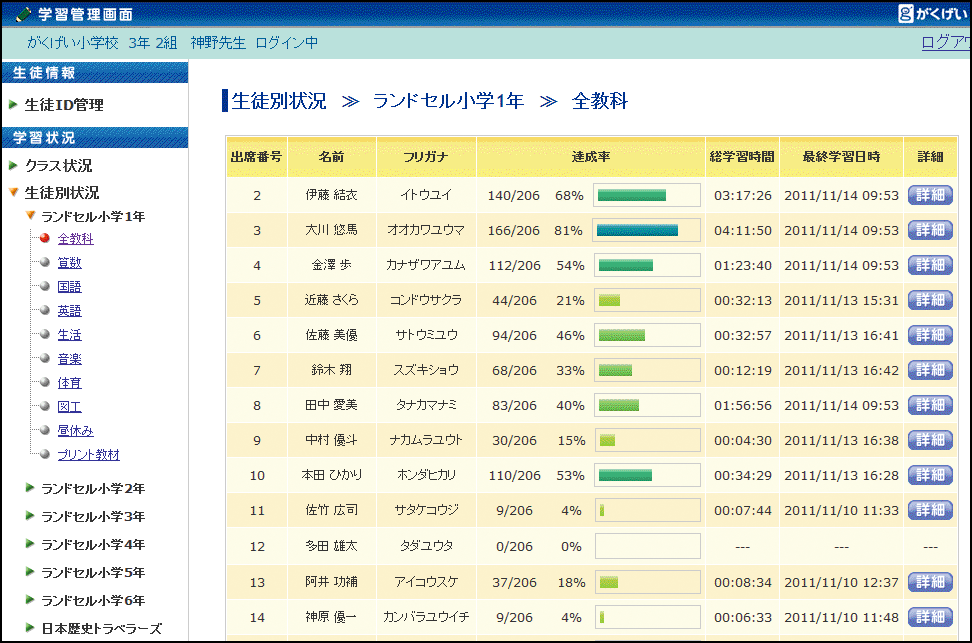
Task: Expand the ランドセル小学4年 arrow
Action: coord(29,544)
